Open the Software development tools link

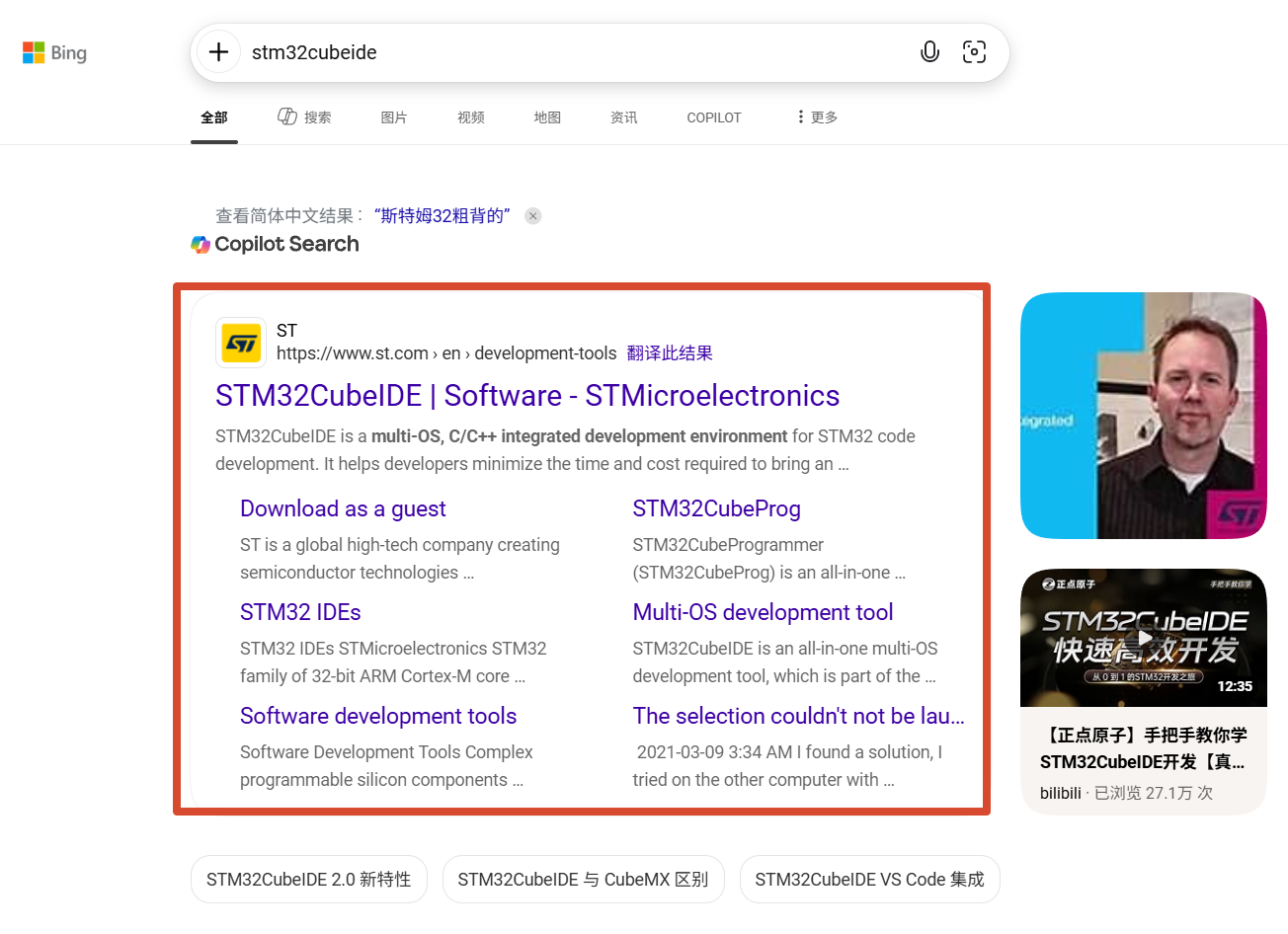[378, 717]
